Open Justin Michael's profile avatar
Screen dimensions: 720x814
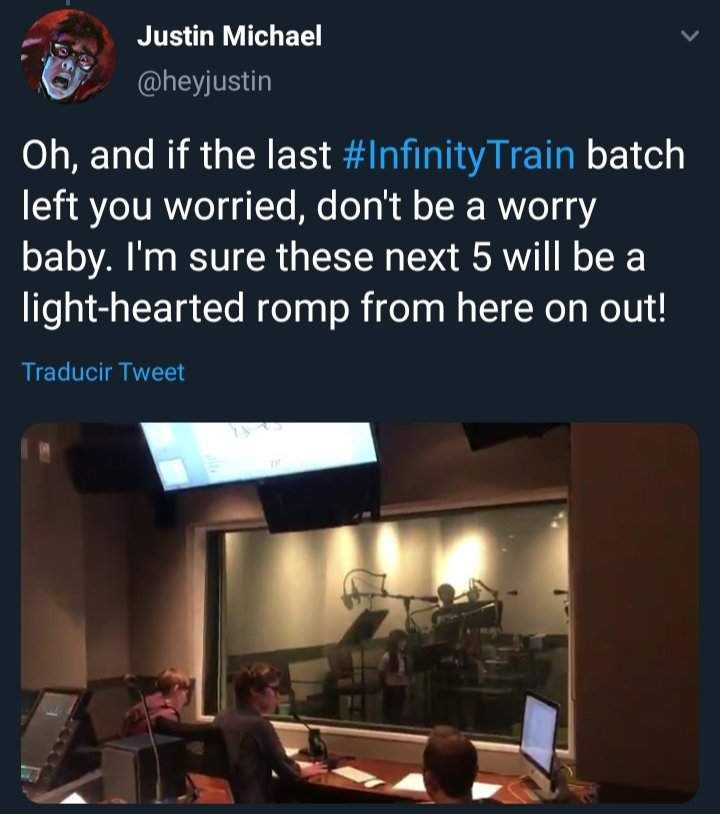(69, 57)
